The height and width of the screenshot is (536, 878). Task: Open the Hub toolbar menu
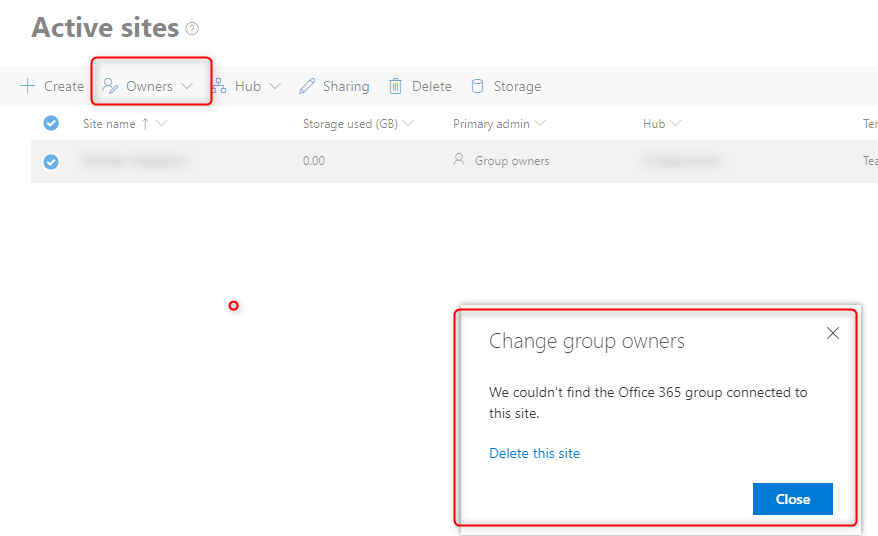246,86
